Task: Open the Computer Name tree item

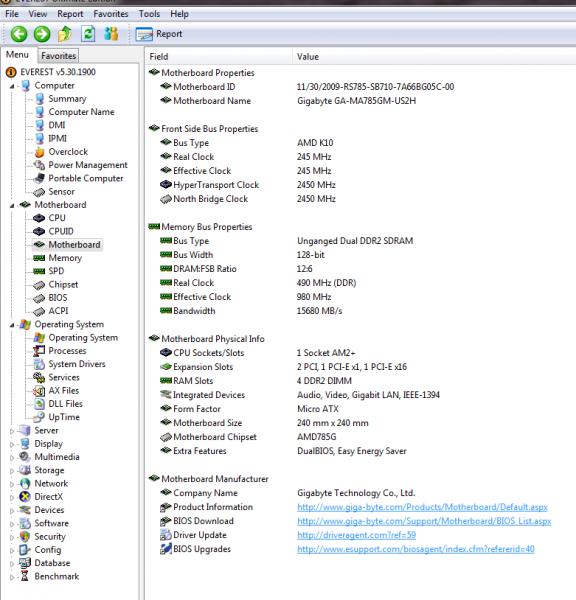Action: click(x=81, y=112)
